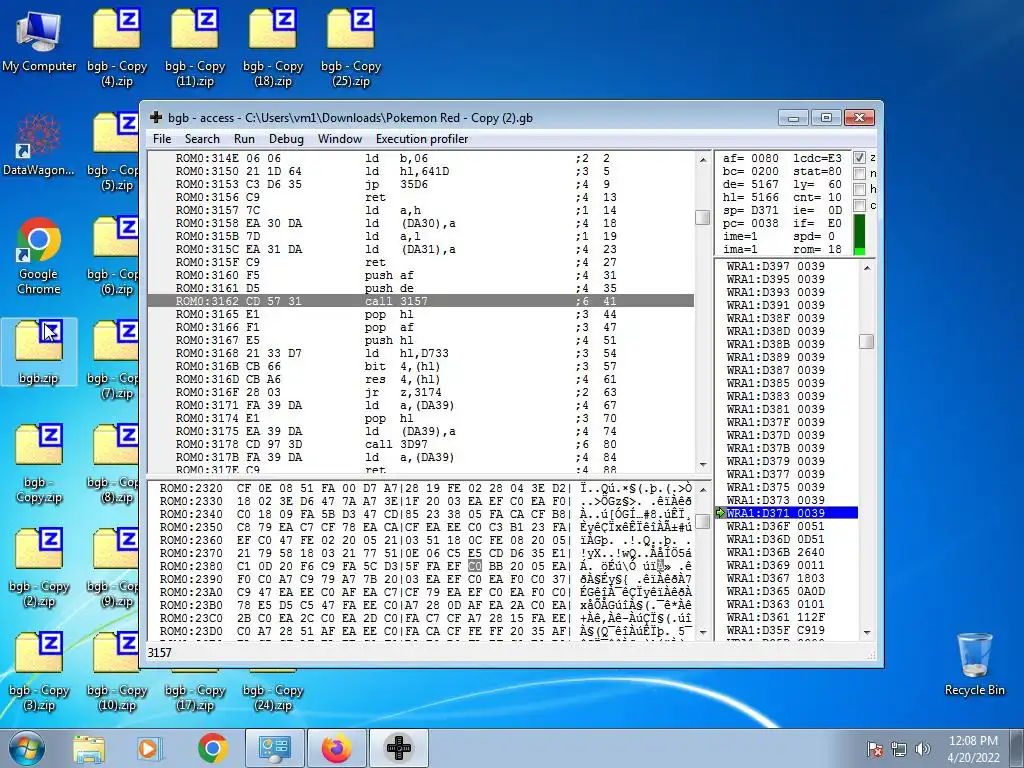Select bgb - Copy (18).zip icon

273,47
